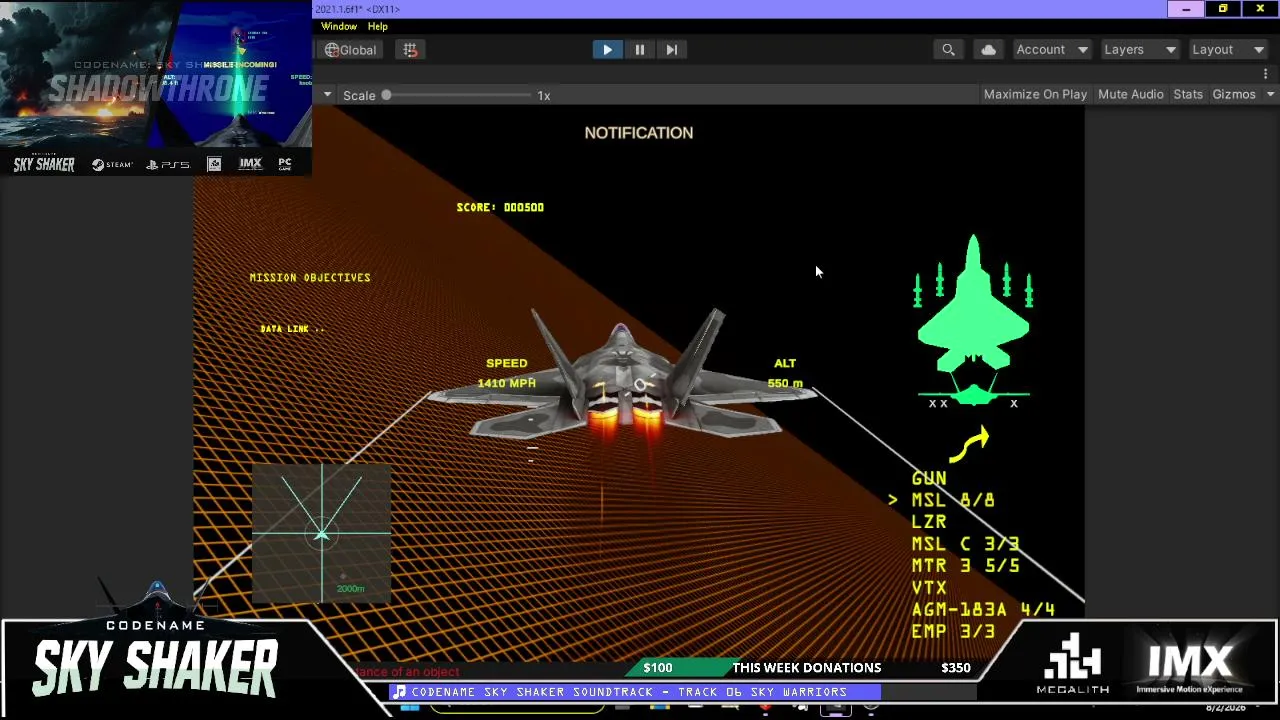Select MSL C 3/3 in the weapon list
The image size is (1280, 720).
965,544
